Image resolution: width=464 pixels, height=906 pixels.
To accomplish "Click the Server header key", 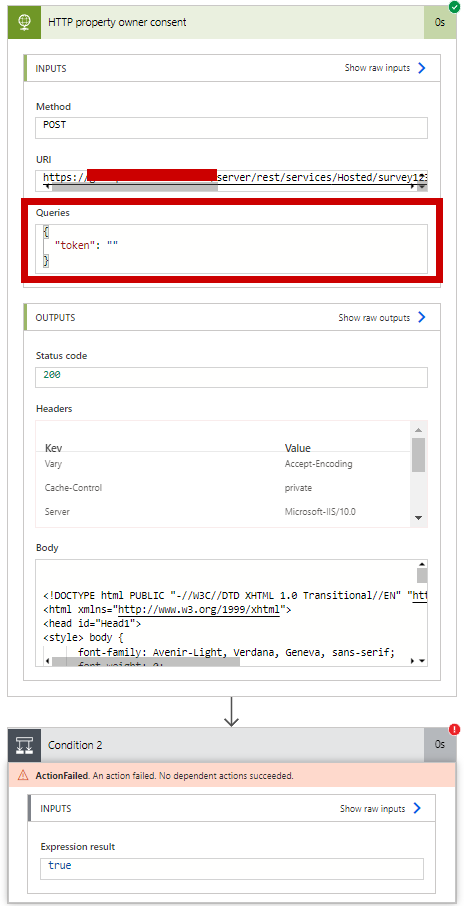I will [x=56, y=511].
